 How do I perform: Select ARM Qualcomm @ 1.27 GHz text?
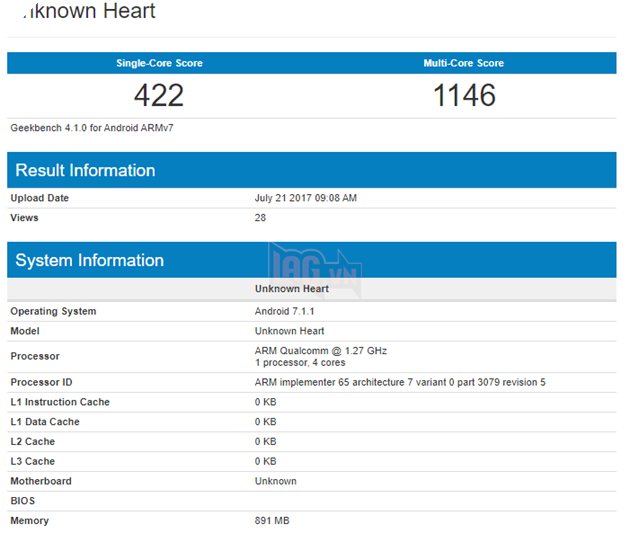[x=321, y=351]
